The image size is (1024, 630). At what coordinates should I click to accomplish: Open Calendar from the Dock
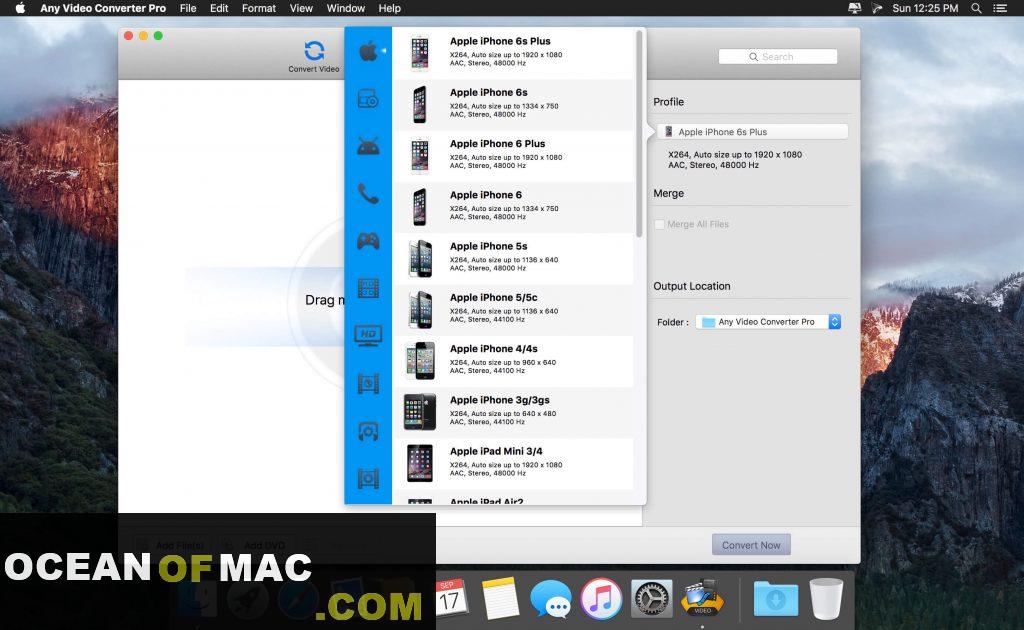(x=451, y=597)
